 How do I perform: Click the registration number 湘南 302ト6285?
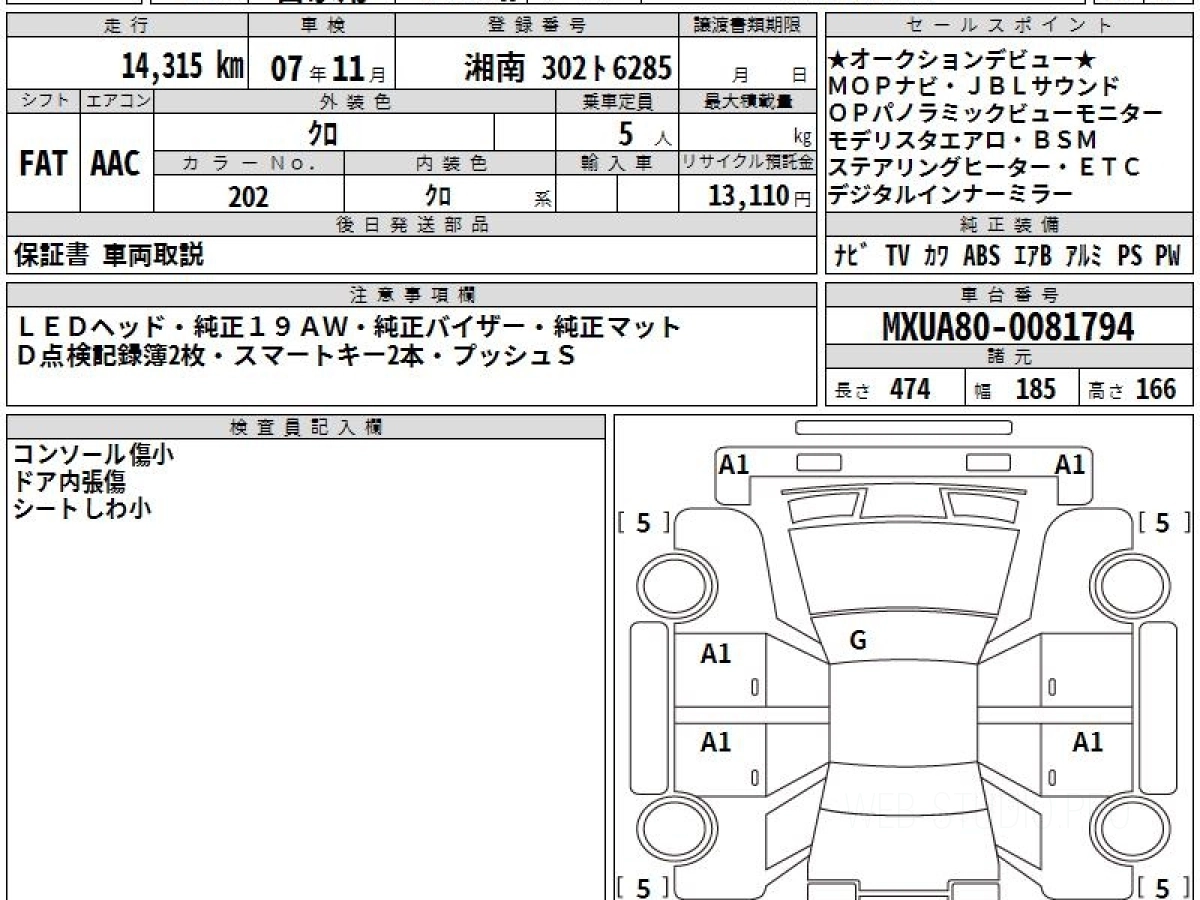[x=568, y=67]
